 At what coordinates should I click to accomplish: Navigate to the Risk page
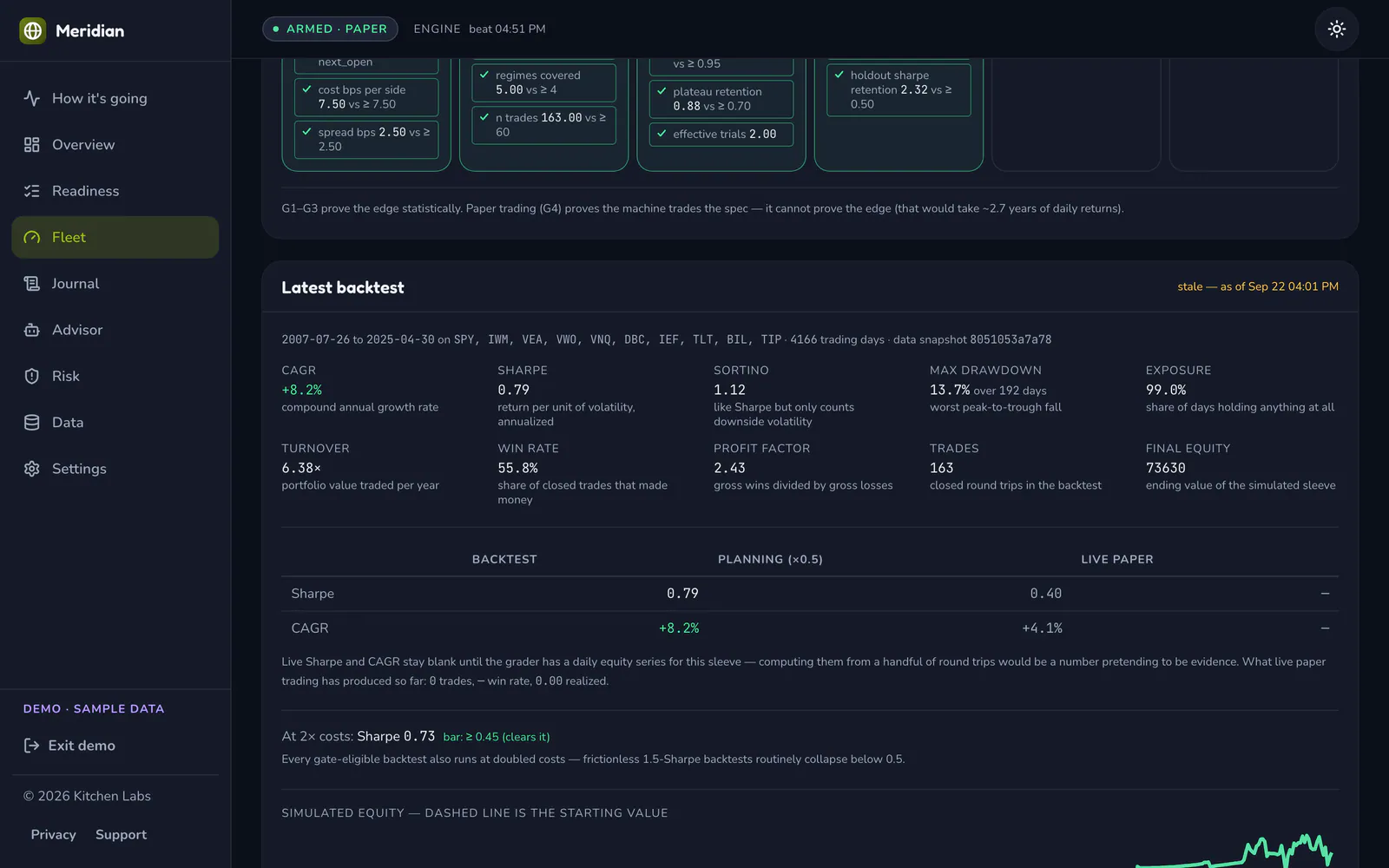tap(115, 376)
